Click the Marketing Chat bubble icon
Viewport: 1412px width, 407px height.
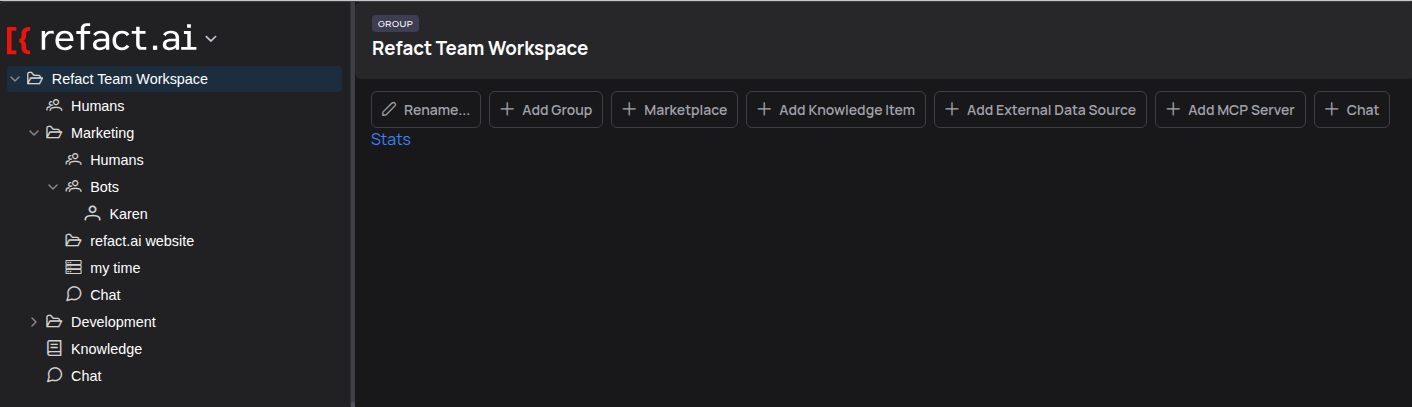pos(73,295)
